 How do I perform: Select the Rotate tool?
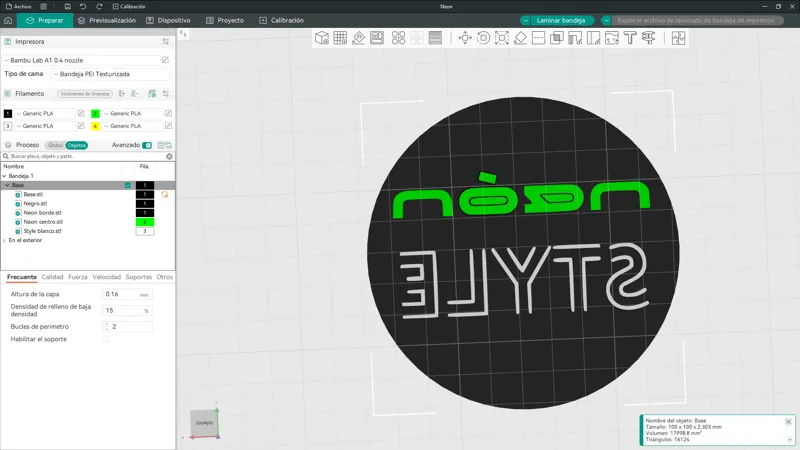483,38
